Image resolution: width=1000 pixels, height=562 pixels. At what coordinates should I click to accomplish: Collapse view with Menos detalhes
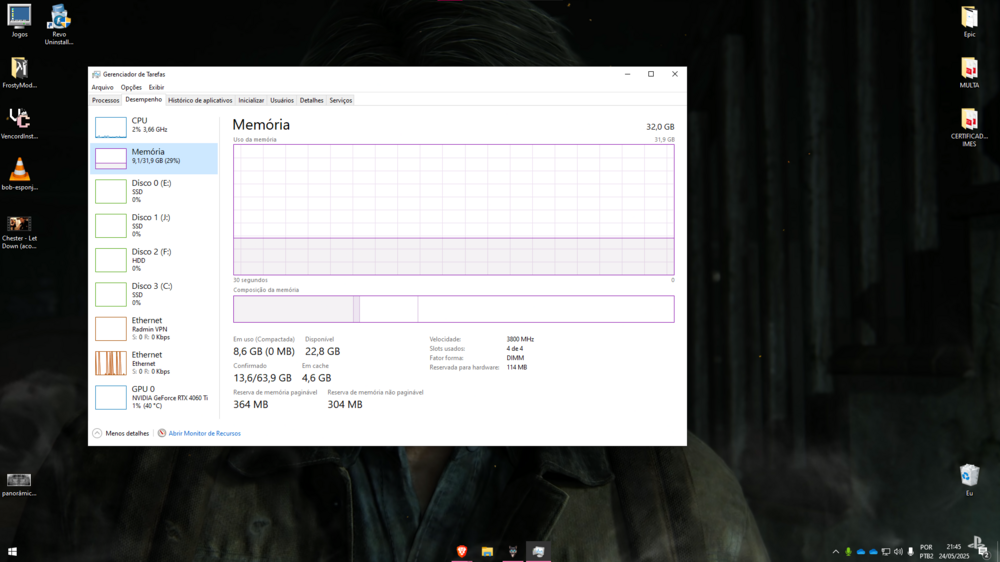pos(122,434)
